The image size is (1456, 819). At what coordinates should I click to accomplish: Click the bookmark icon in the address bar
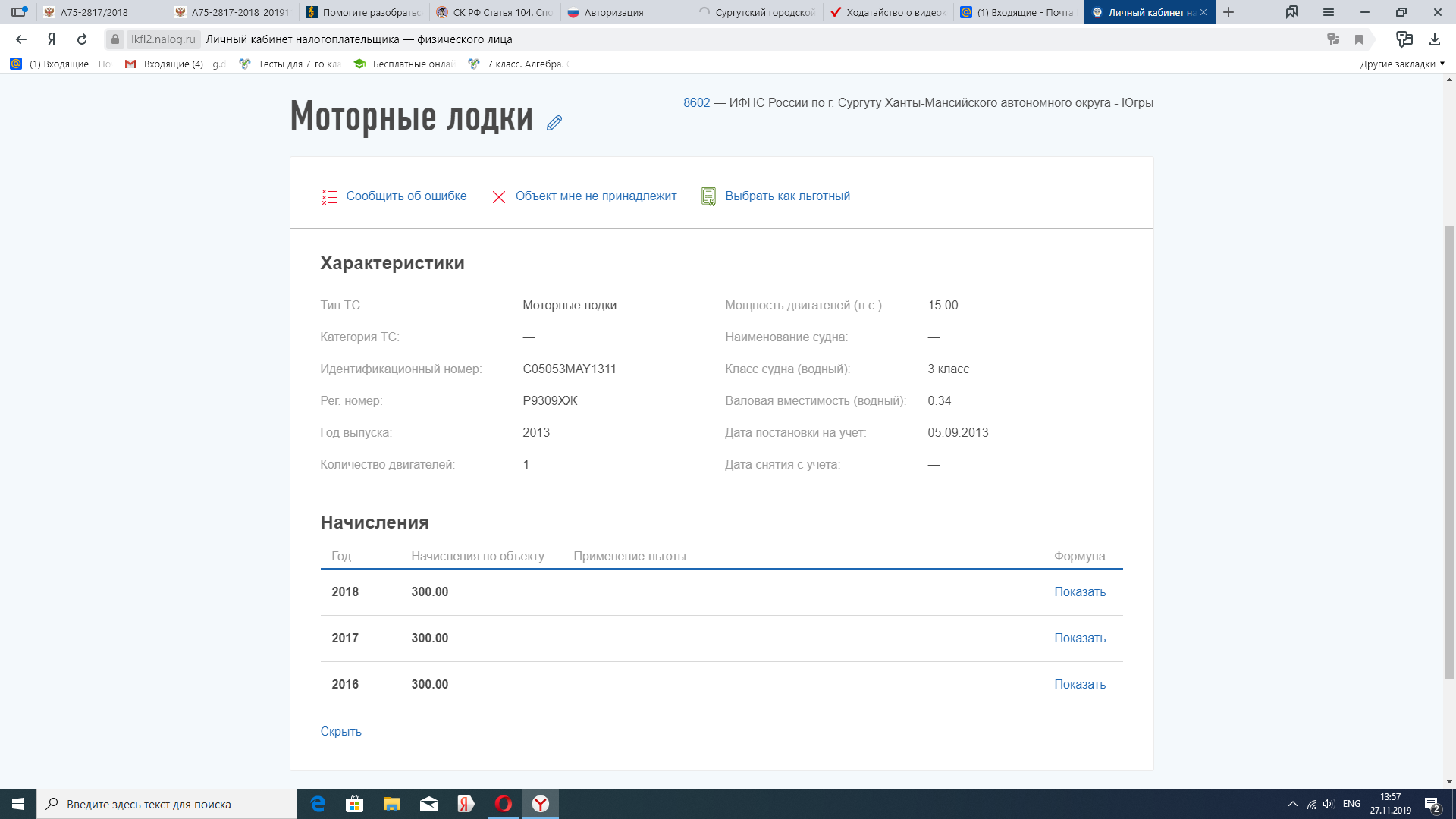point(1359,39)
